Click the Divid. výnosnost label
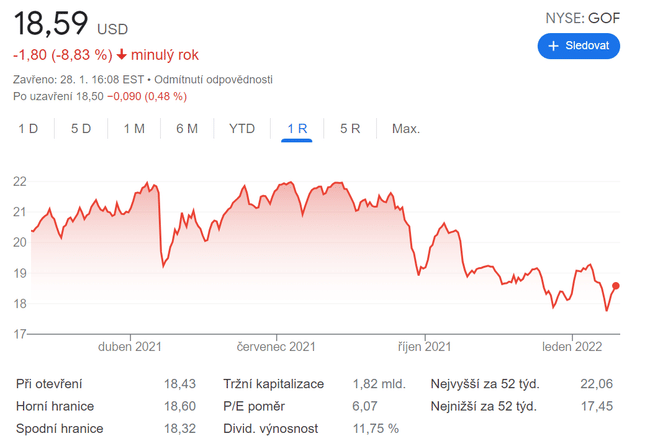The image size is (650, 448). point(273,428)
